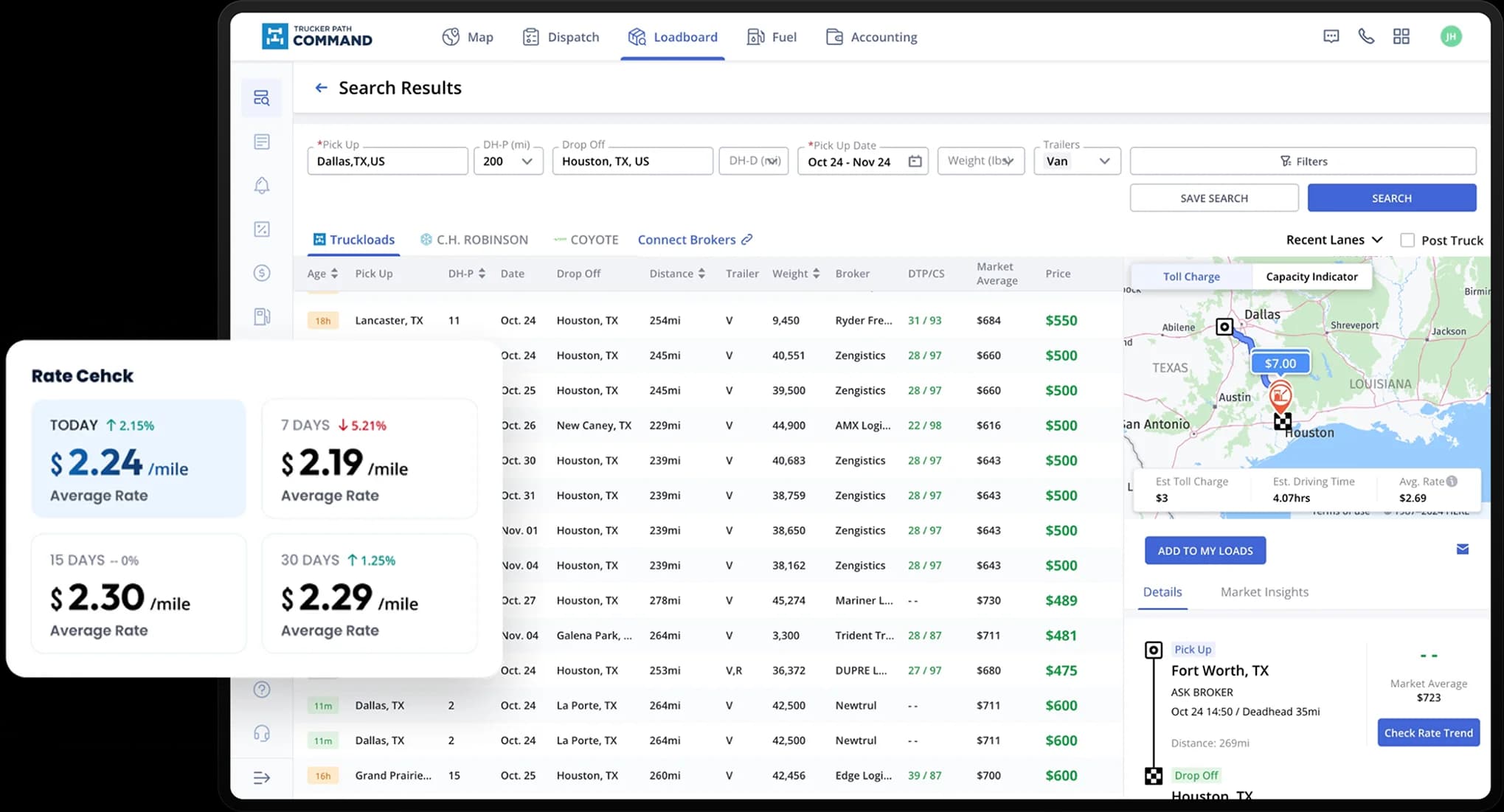Click the envelope email icon near loads

click(1462, 549)
